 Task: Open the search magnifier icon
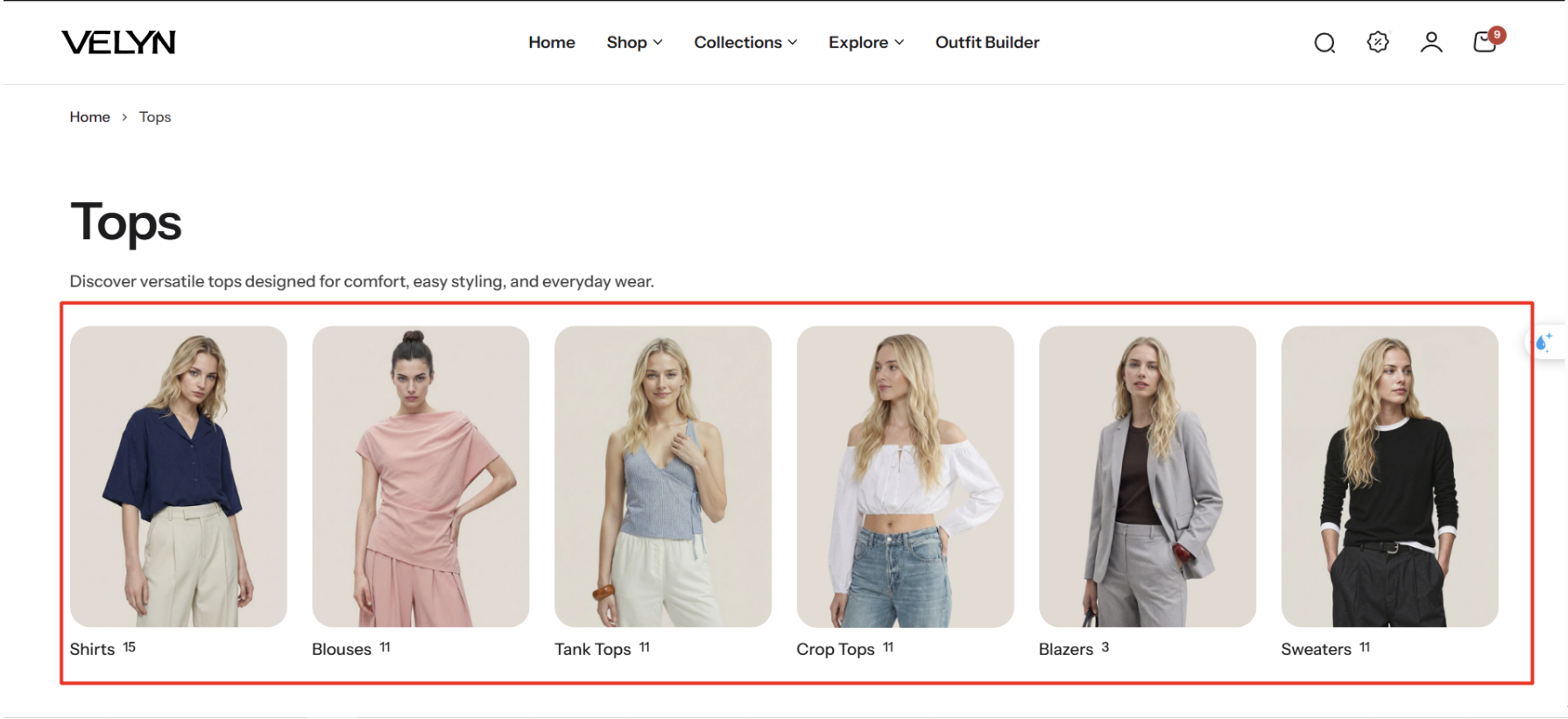pos(1324,43)
